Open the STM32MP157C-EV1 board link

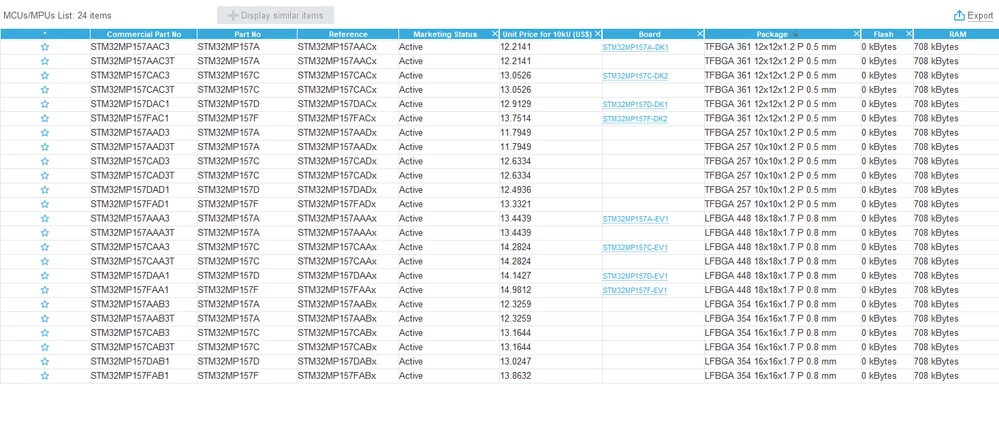pyautogui.click(x=635, y=247)
